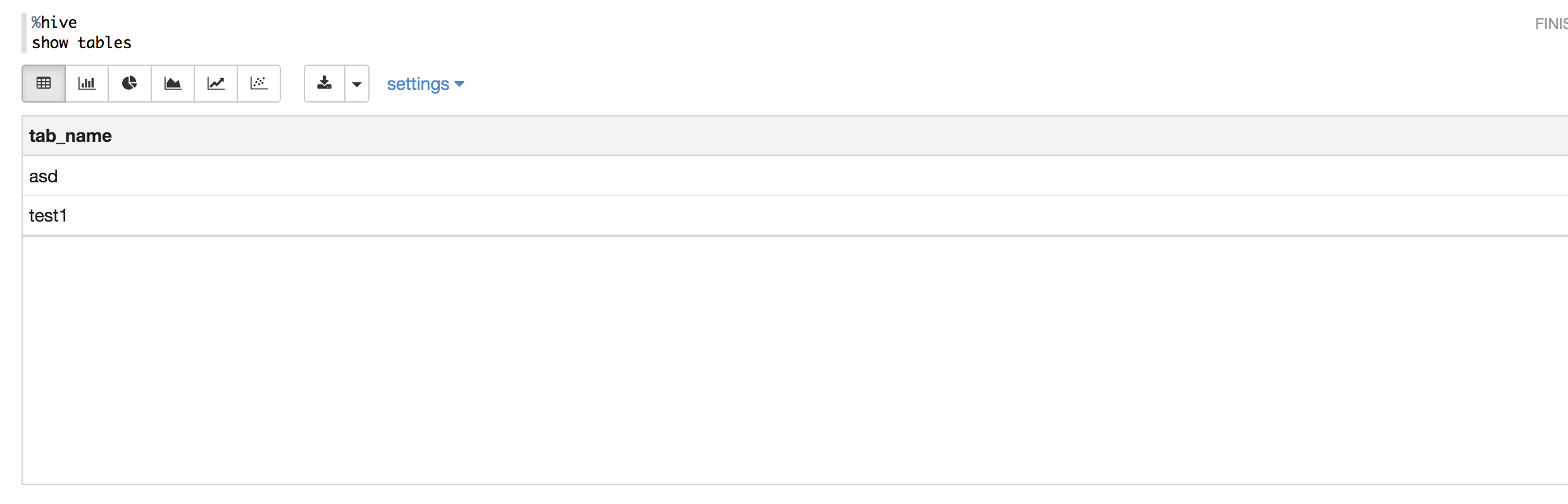Select the asd table row
The image size is (1568, 504).
tap(795, 176)
